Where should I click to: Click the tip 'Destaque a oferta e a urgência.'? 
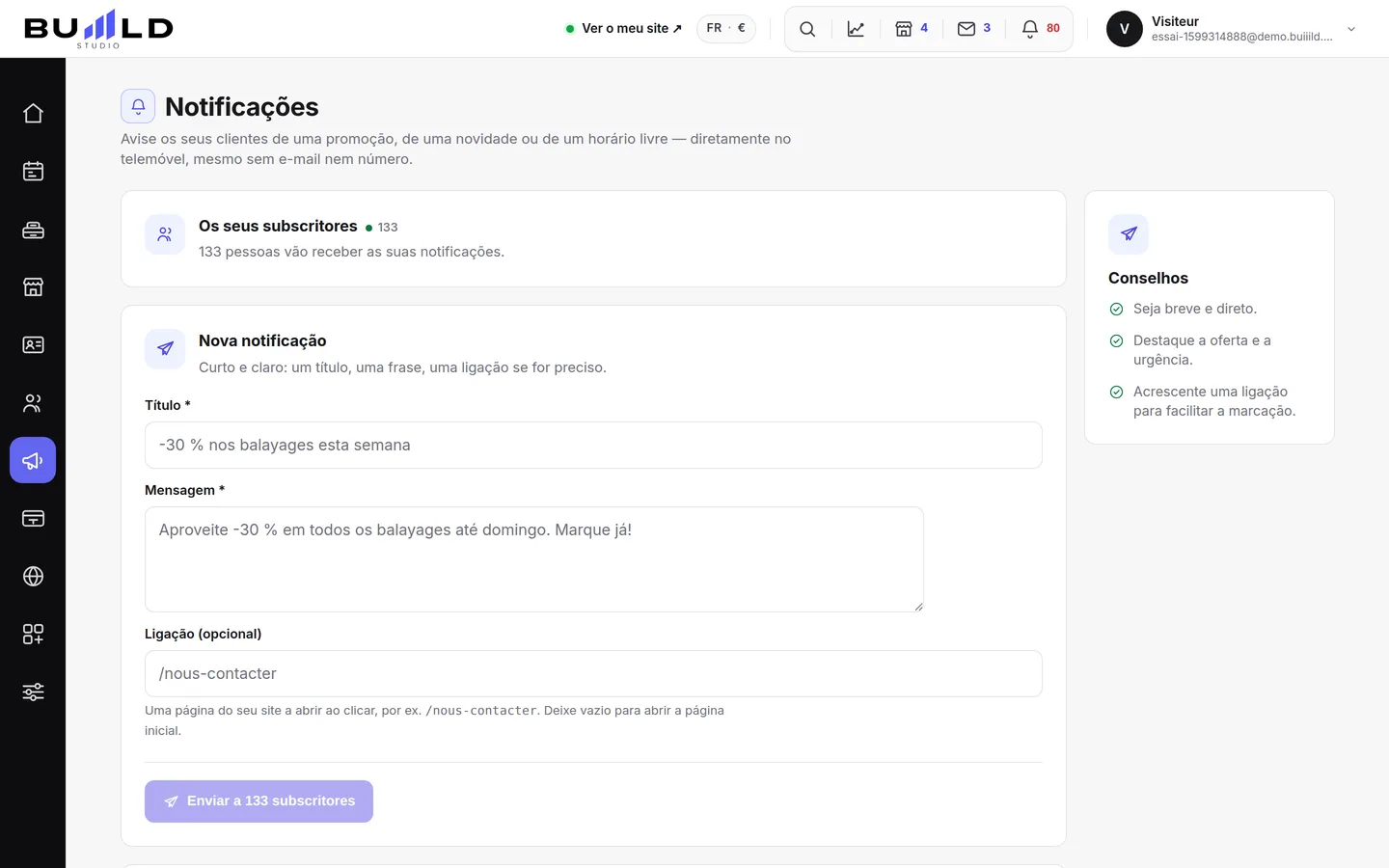tap(1202, 350)
